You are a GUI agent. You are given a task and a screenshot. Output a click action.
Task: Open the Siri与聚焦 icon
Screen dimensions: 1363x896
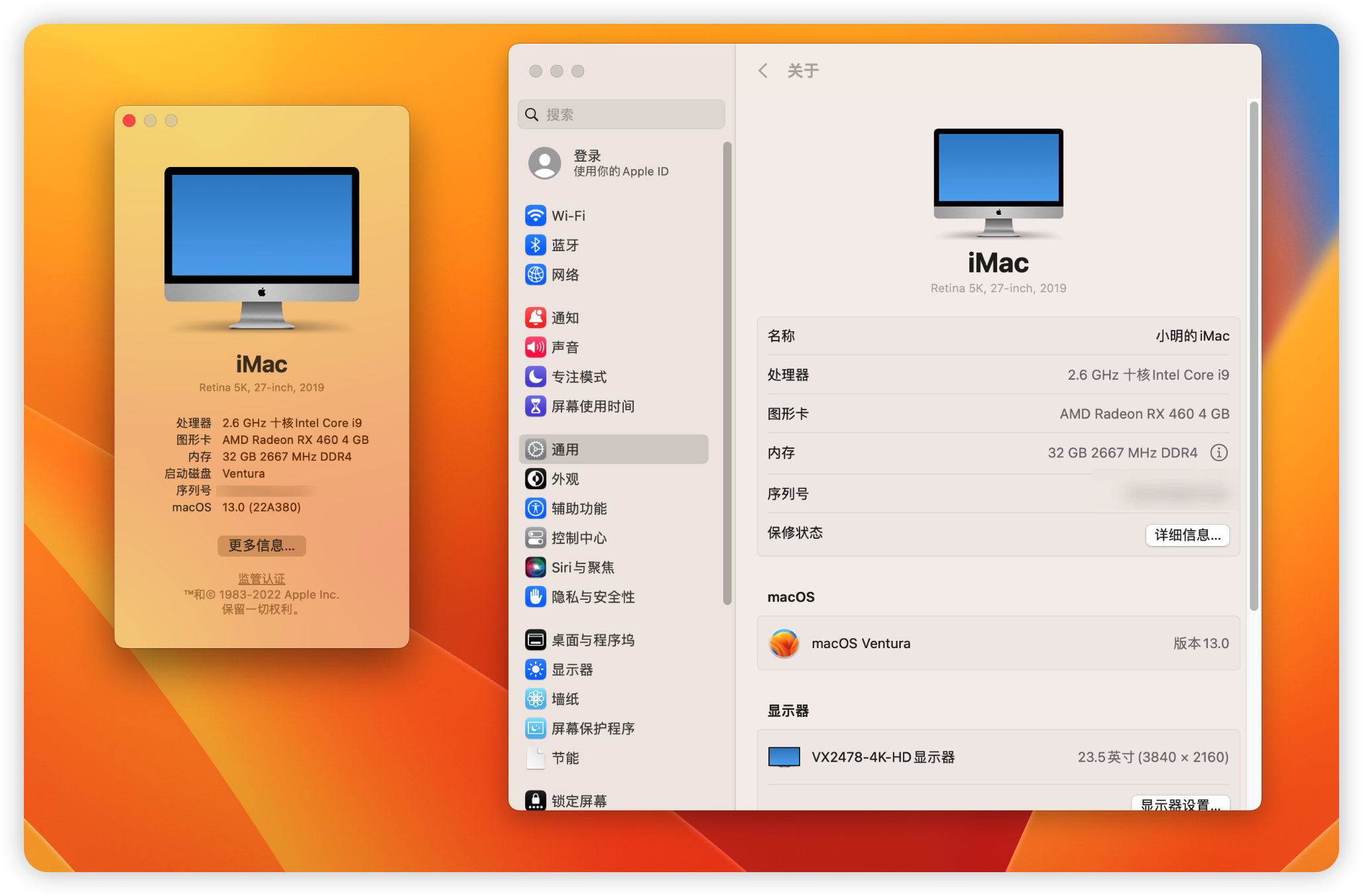[x=535, y=567]
